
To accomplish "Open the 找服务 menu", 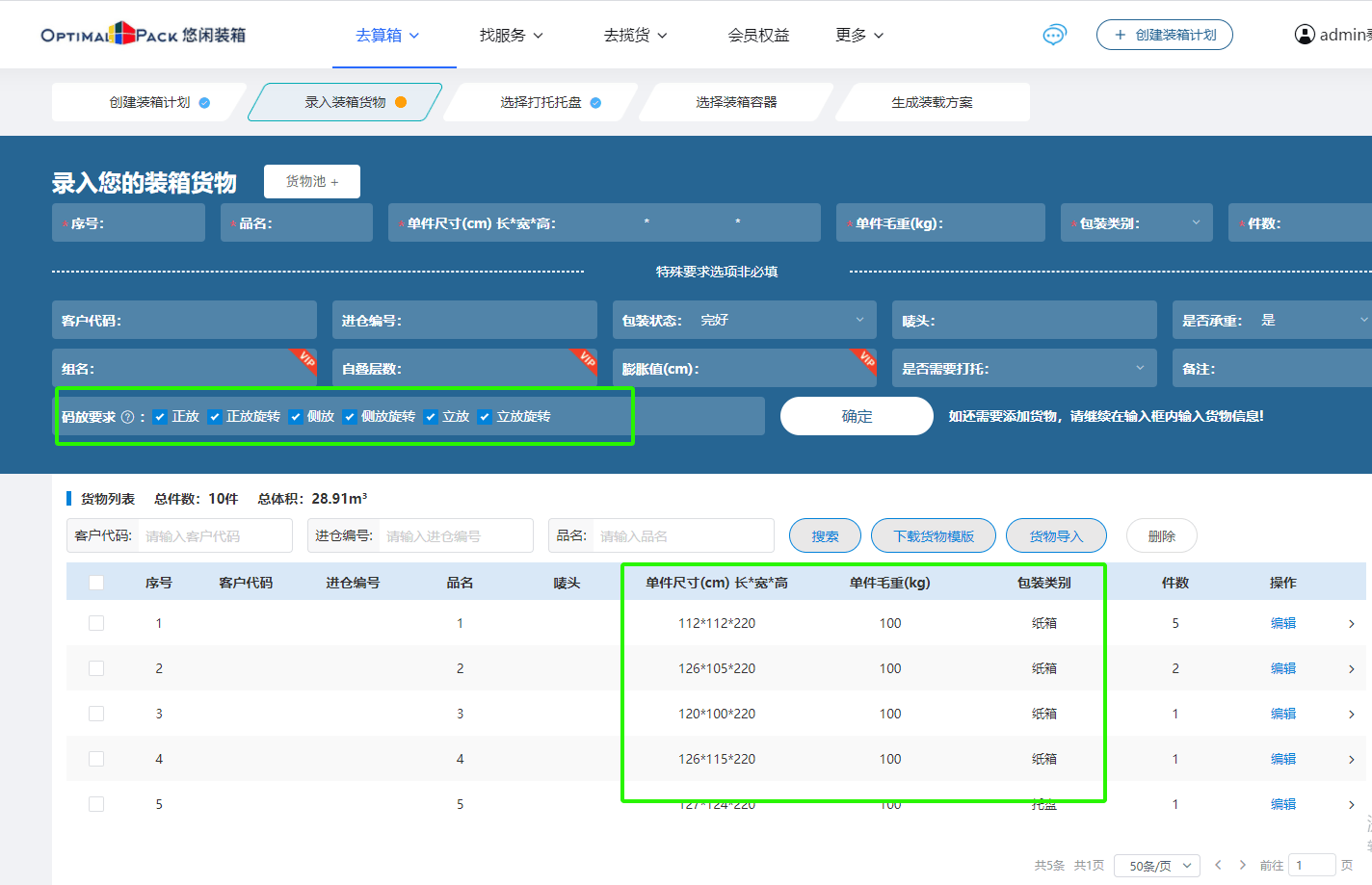I will click(x=512, y=36).
